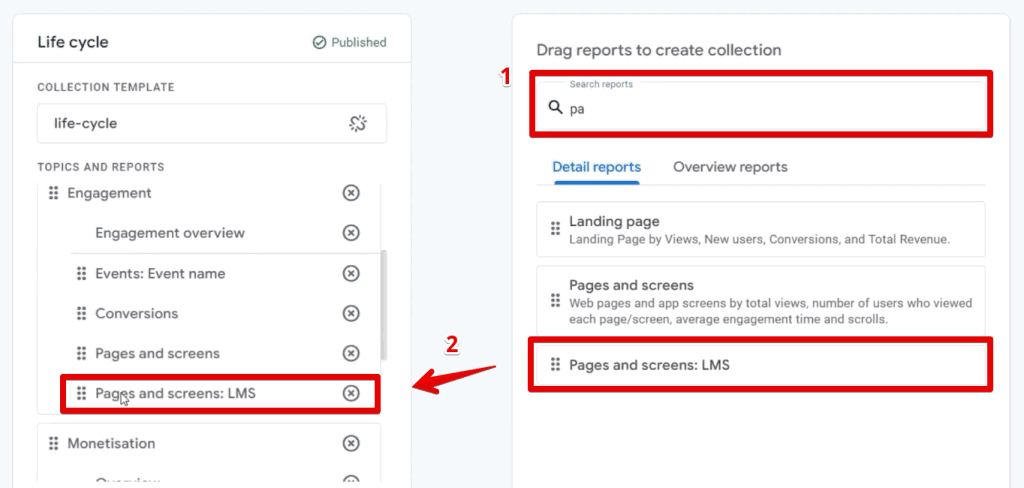The image size is (1024, 488).
Task: Remove the Engagement topic
Action: 351,193
